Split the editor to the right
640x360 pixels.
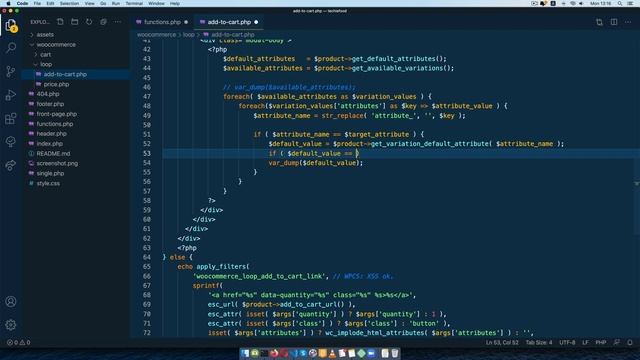[x=614, y=22]
